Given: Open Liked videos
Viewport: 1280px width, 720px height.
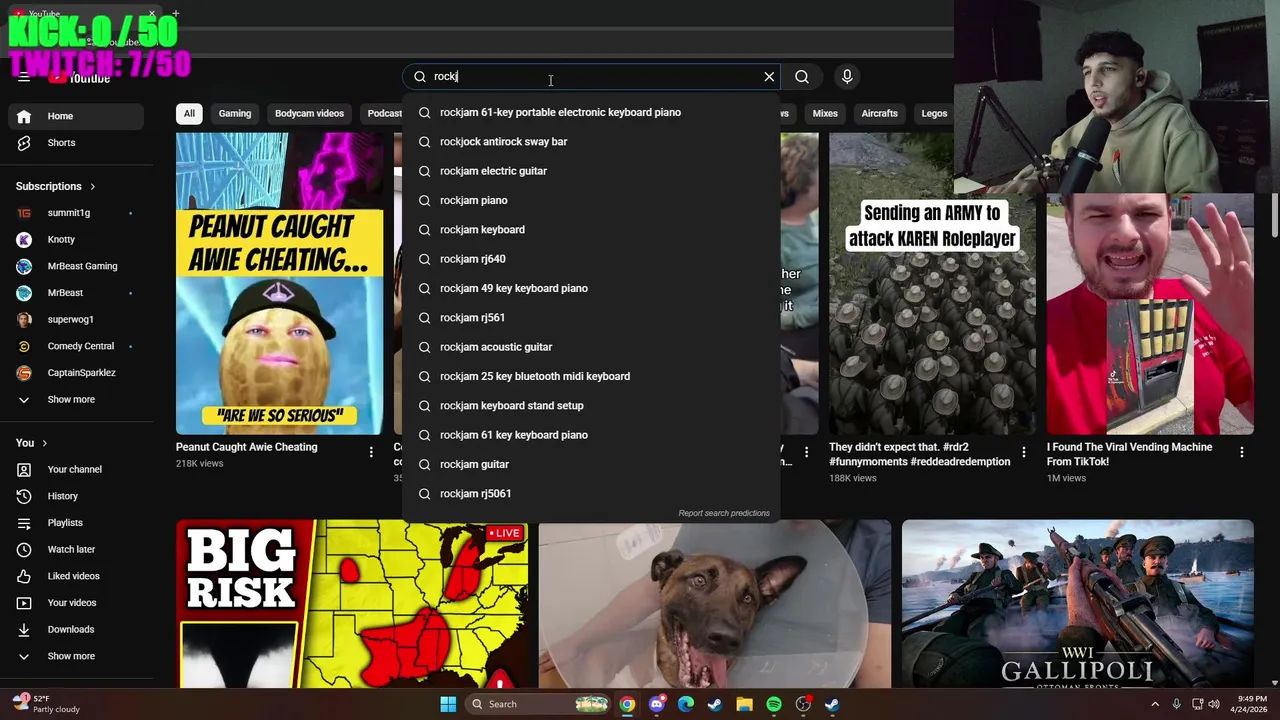Looking at the screenshot, I should [76, 576].
